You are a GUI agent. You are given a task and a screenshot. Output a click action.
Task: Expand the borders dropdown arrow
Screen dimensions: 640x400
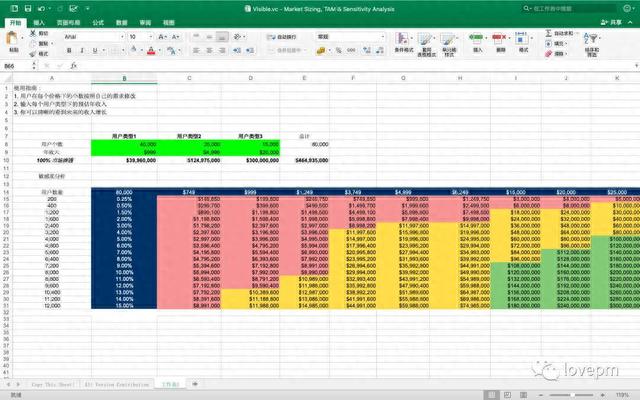pos(123,51)
